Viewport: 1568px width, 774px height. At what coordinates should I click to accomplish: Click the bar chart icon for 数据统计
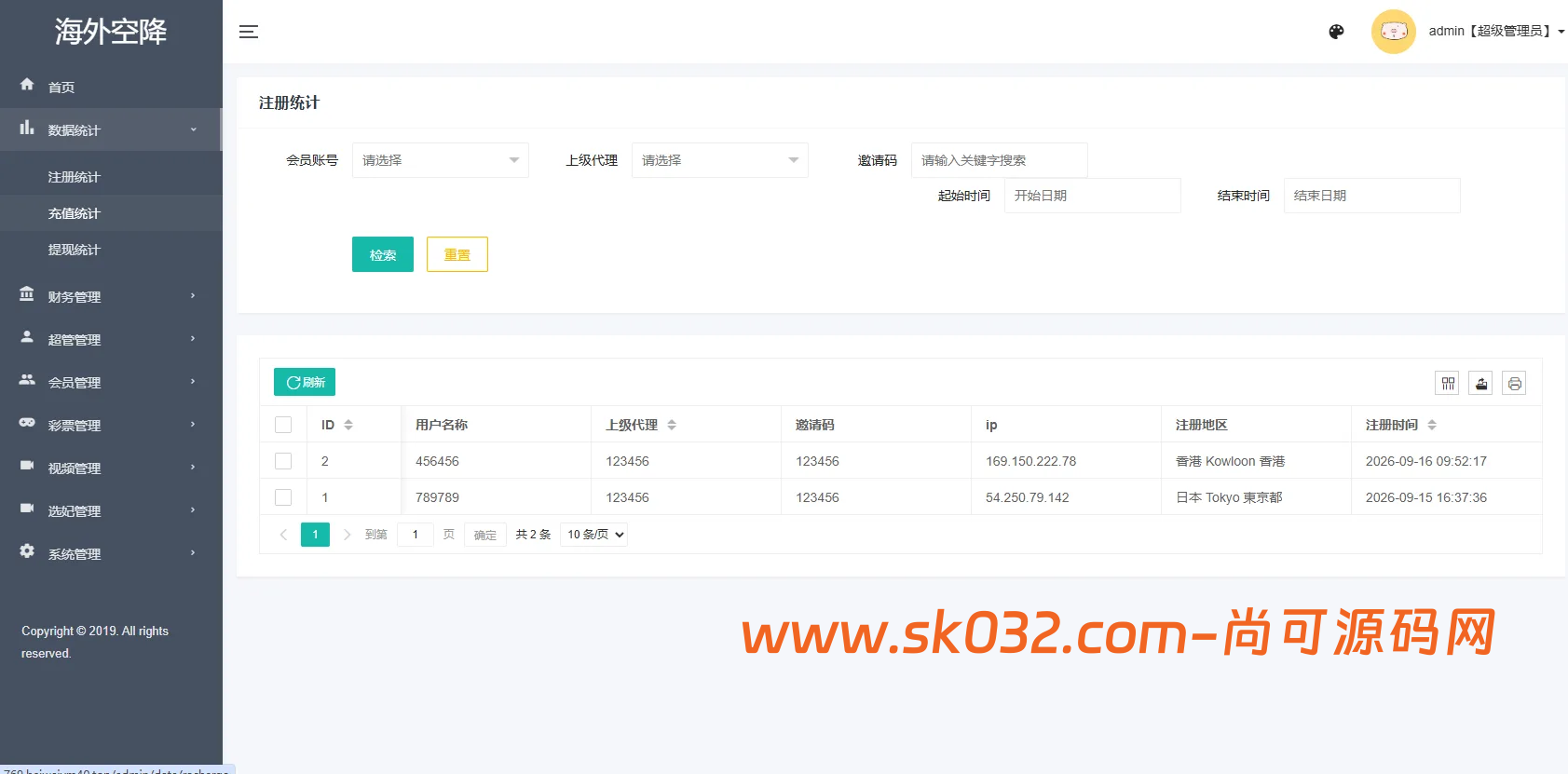pos(27,128)
